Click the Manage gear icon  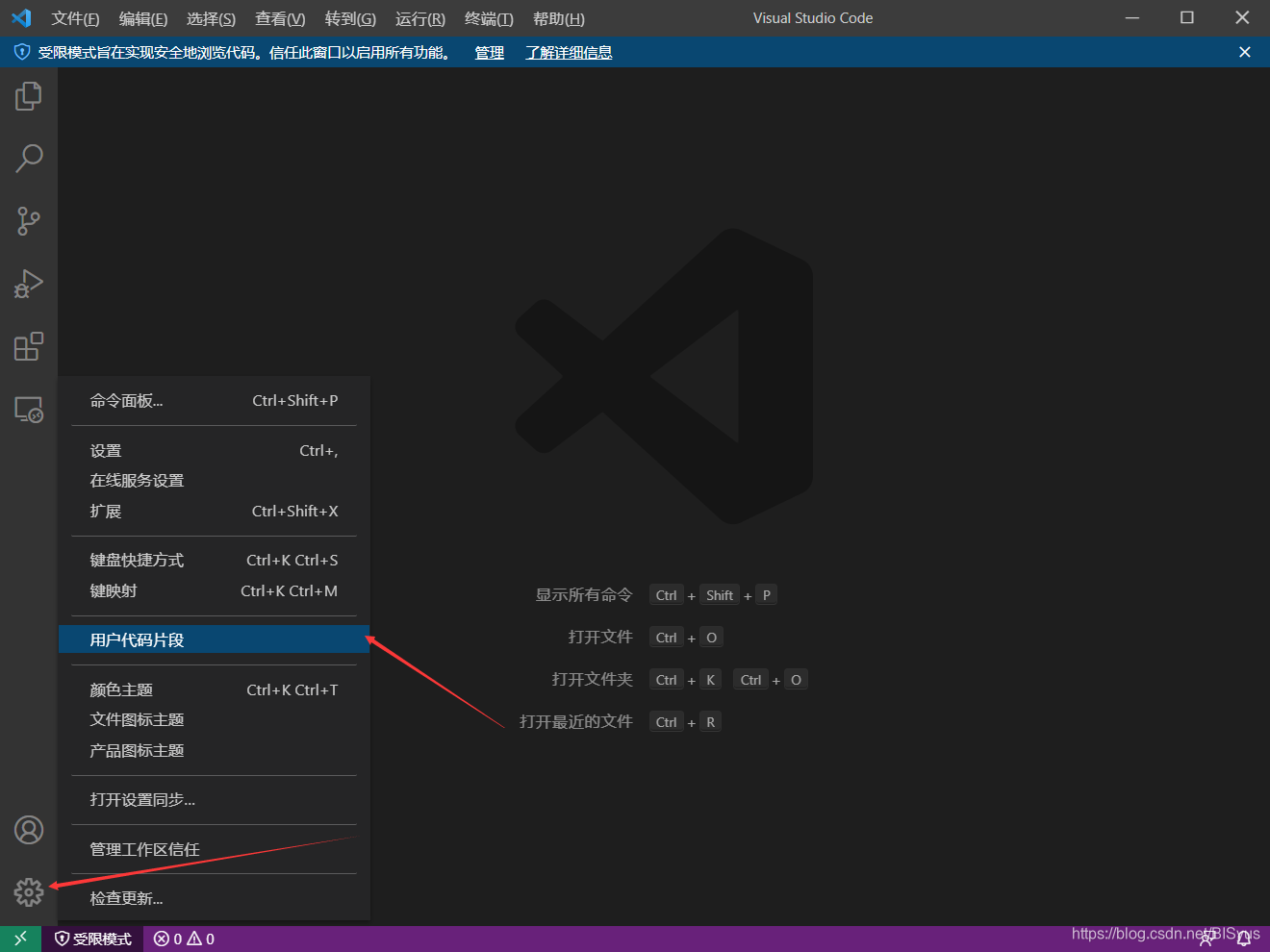click(29, 892)
